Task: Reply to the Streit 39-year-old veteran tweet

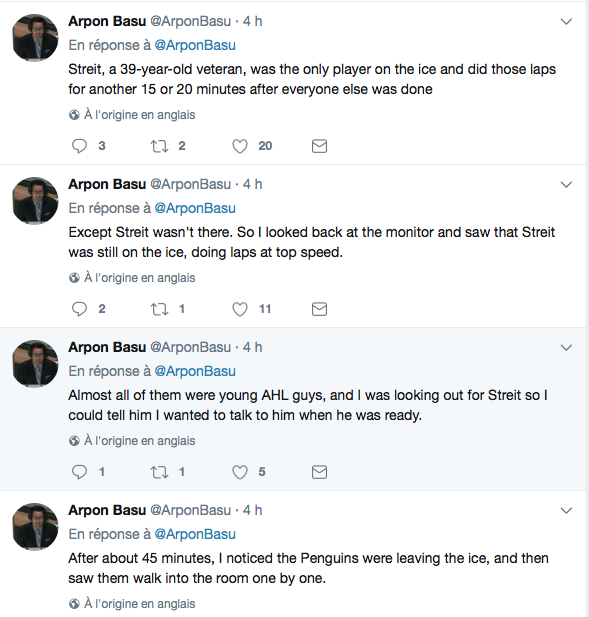Action: pyautogui.click(x=79, y=146)
